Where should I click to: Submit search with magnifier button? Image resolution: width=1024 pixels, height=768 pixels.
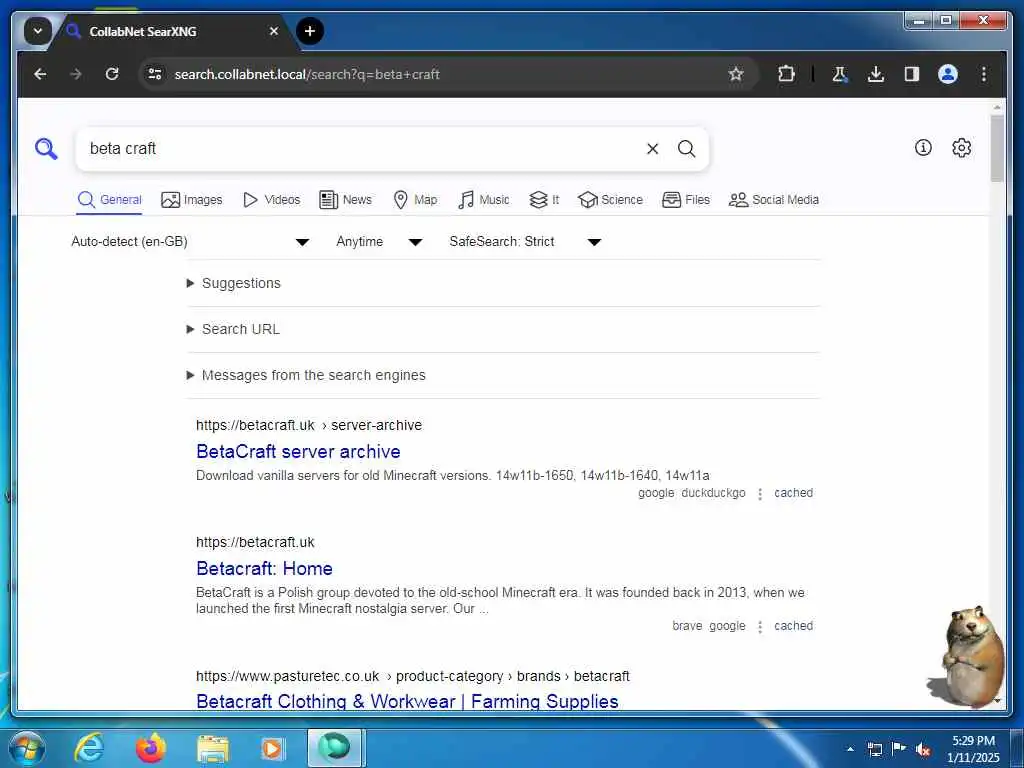(686, 149)
